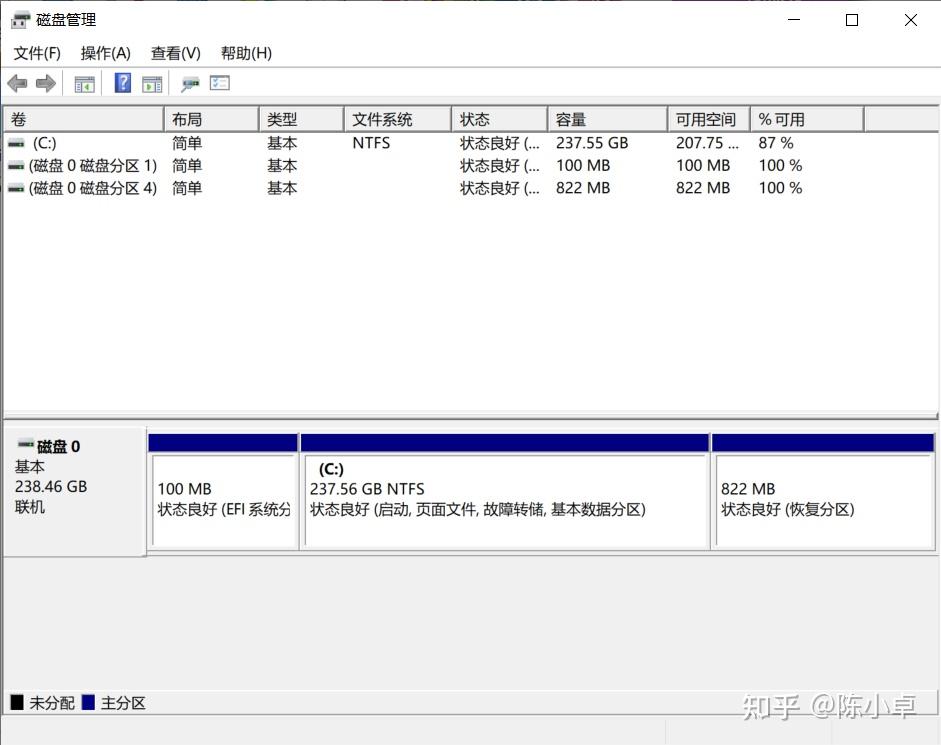Click the drive icon for 磁盘 0 磁盘分区 1

click(14, 165)
